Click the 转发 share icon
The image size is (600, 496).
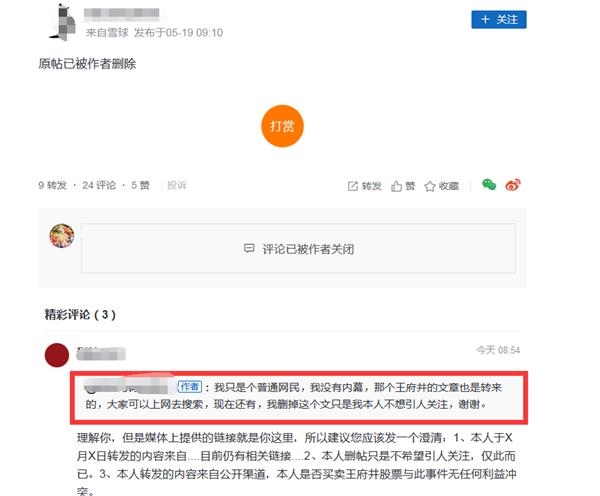(x=352, y=186)
